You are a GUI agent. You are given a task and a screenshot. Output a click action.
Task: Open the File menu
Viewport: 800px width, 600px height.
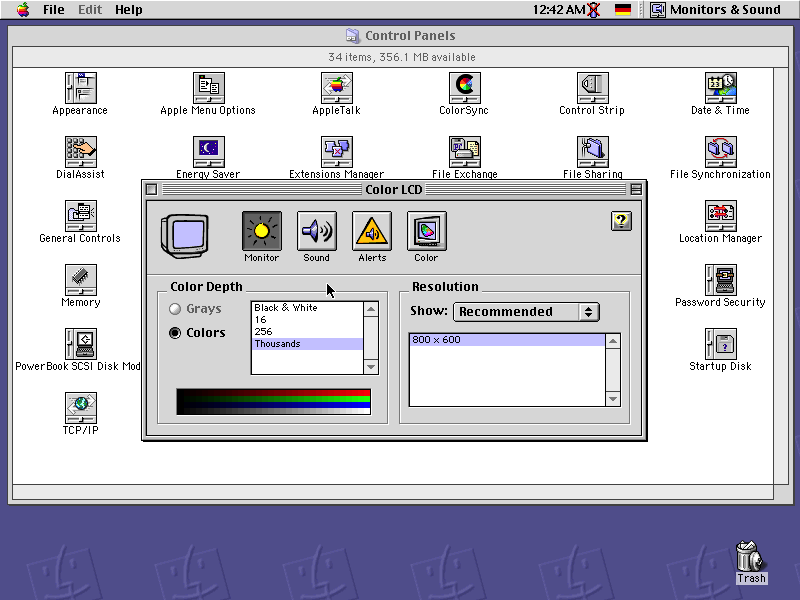point(54,10)
